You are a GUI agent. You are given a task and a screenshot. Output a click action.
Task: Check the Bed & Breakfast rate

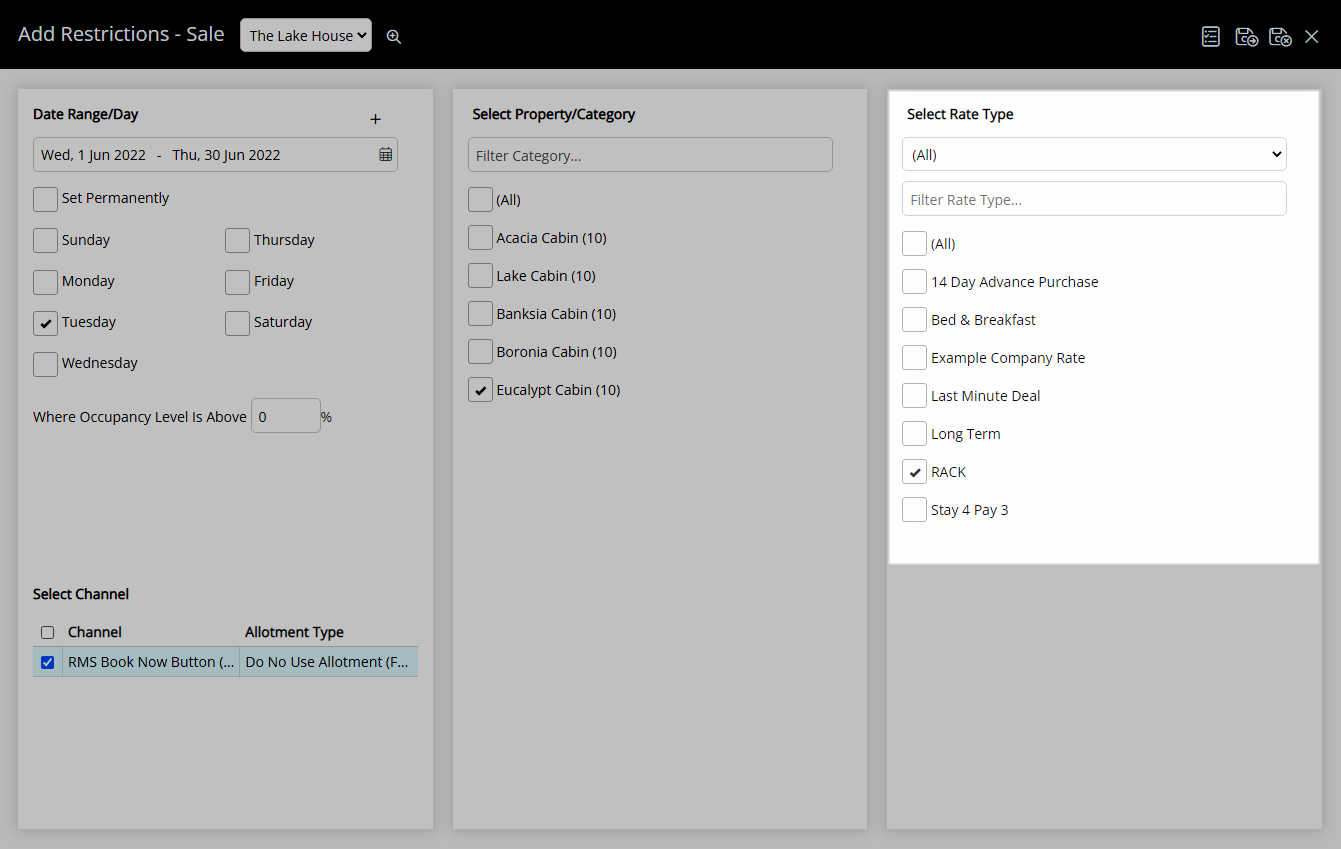(x=914, y=319)
